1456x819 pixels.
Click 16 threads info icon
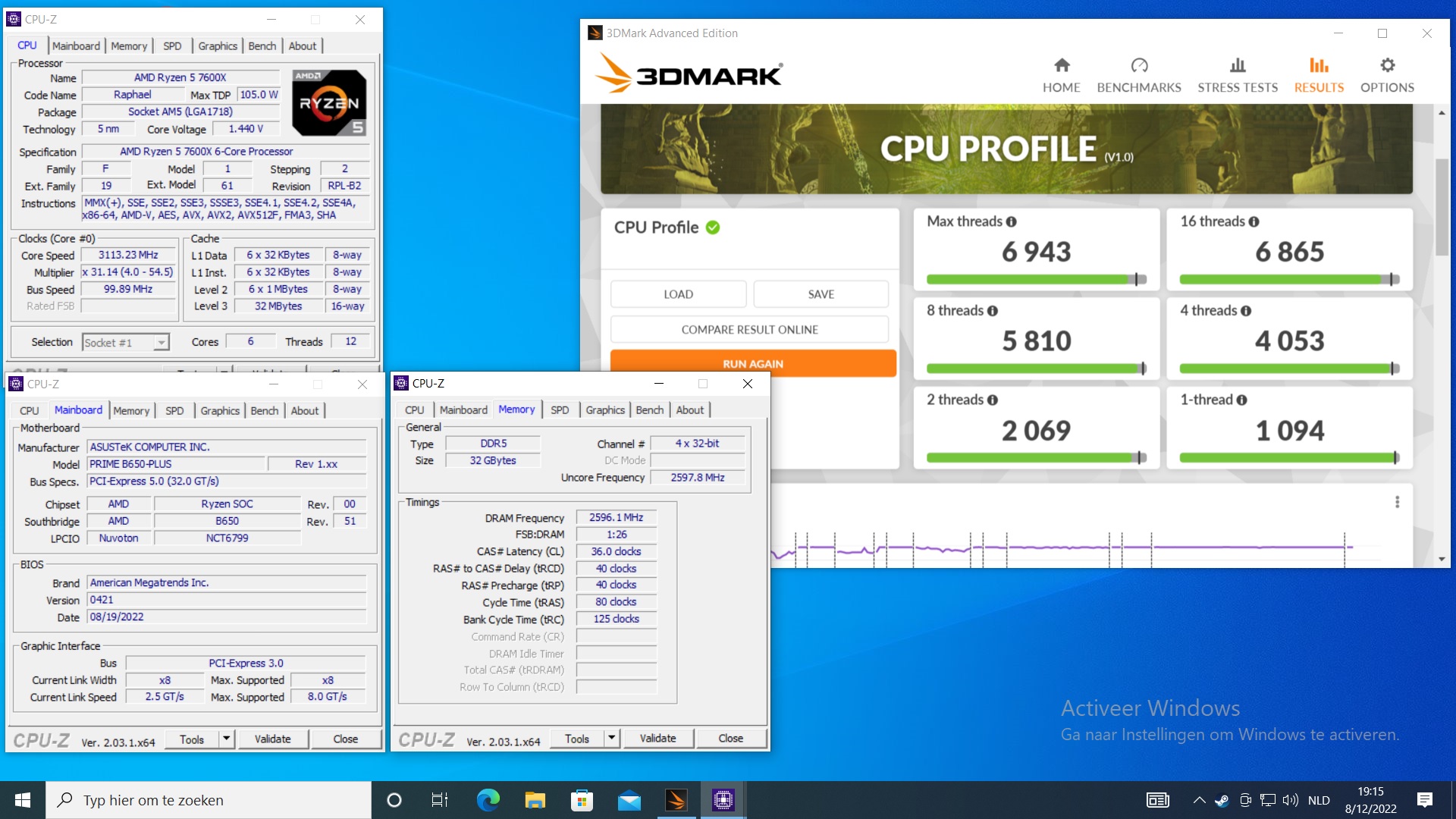(x=1254, y=221)
